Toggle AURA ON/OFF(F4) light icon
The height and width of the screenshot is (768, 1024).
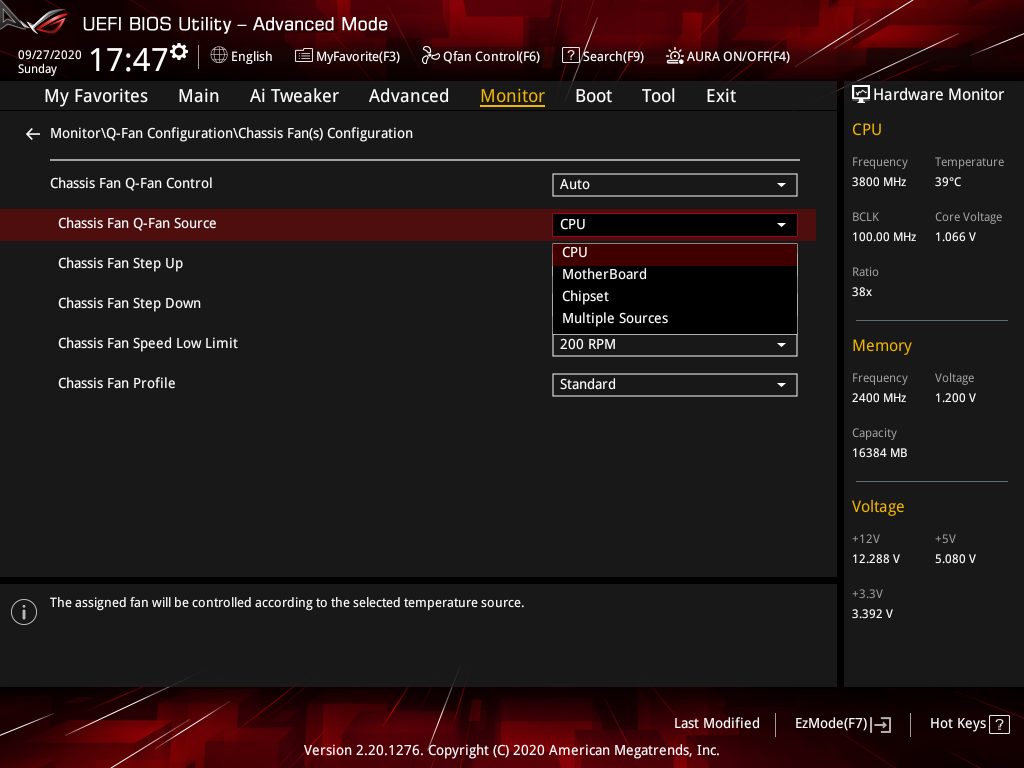click(x=675, y=56)
